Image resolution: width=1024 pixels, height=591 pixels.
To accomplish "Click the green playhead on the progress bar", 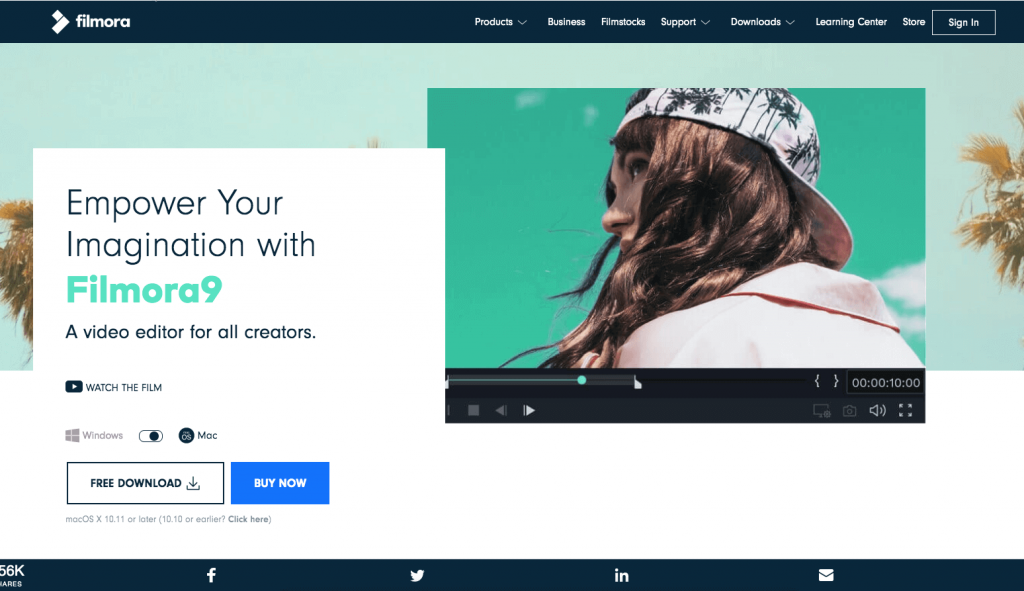I will click(581, 380).
